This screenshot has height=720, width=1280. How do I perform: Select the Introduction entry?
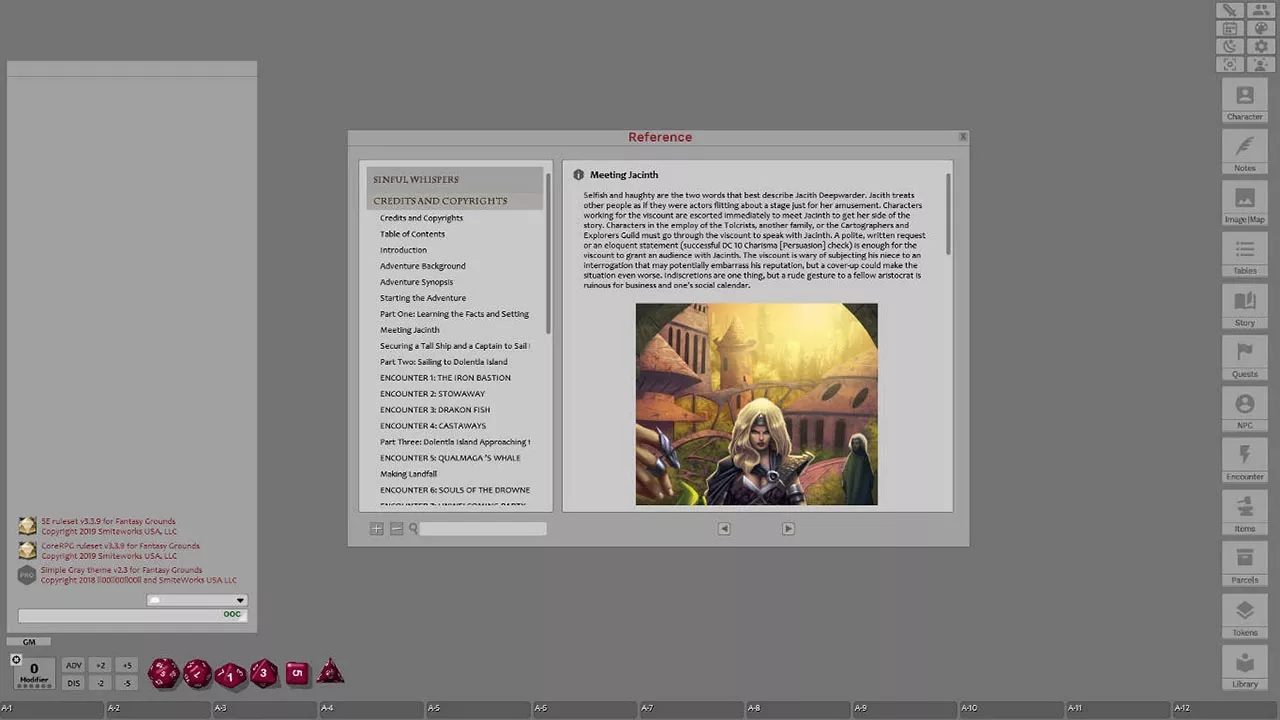pyautogui.click(x=403, y=250)
